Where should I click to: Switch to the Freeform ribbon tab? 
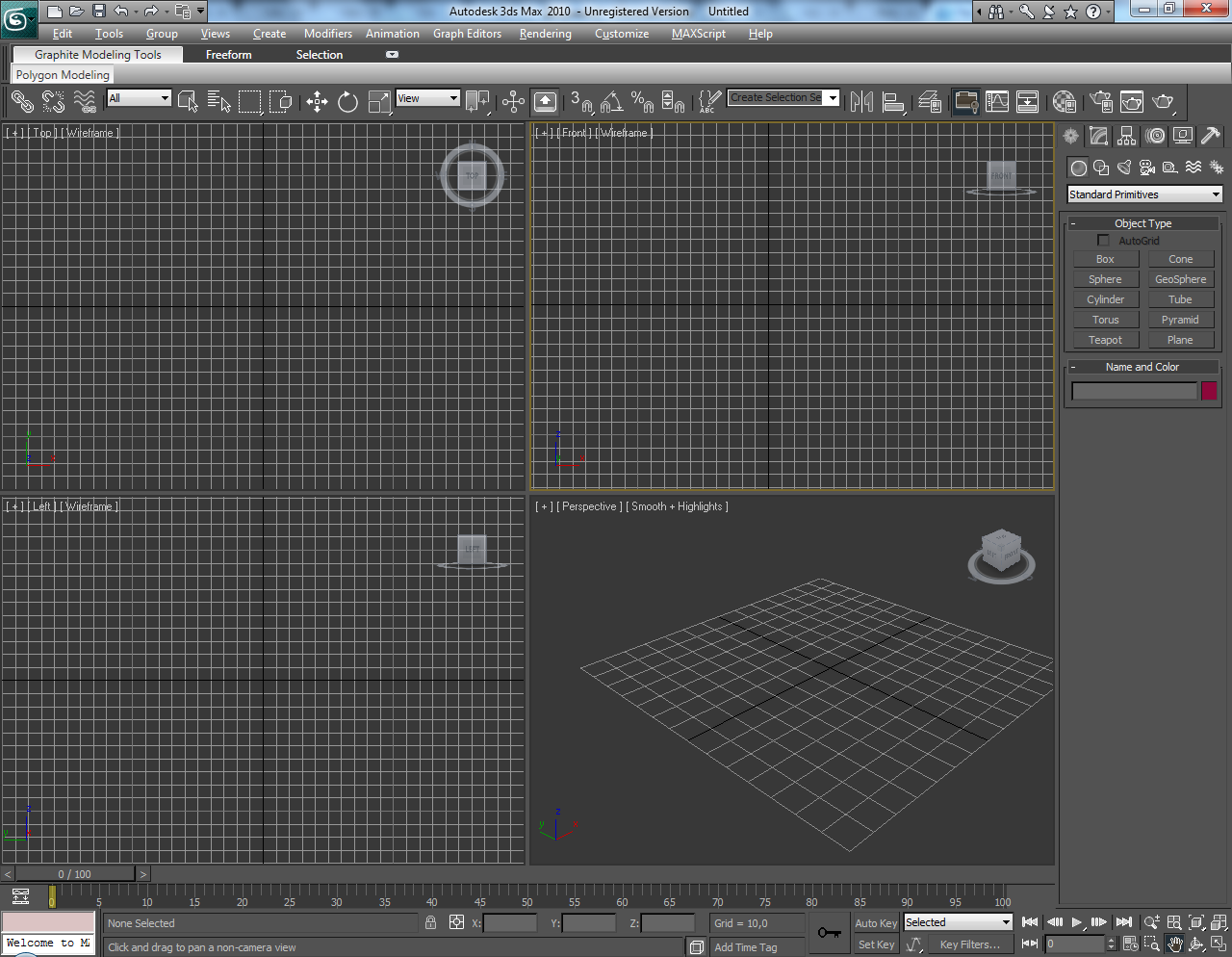coord(228,55)
